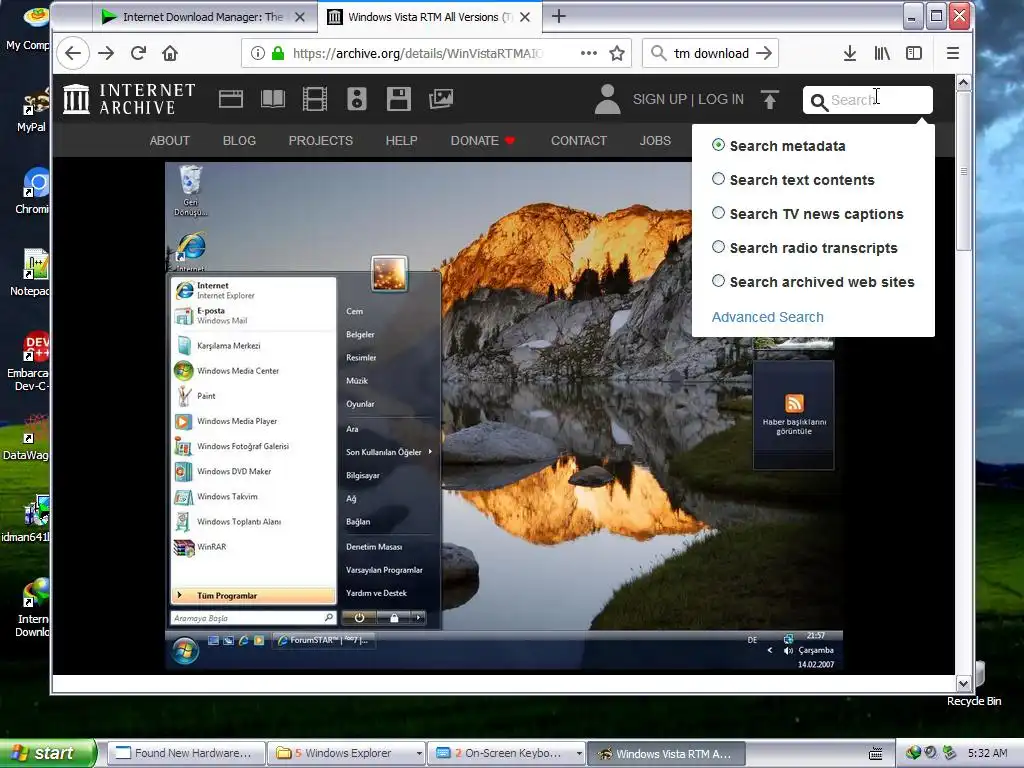Expand Windows Explorer taskbar group dropdown

pos(419,753)
